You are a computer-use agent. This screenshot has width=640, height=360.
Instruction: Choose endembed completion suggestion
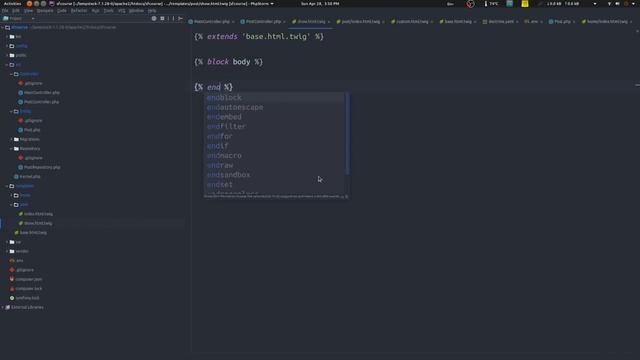(274, 117)
